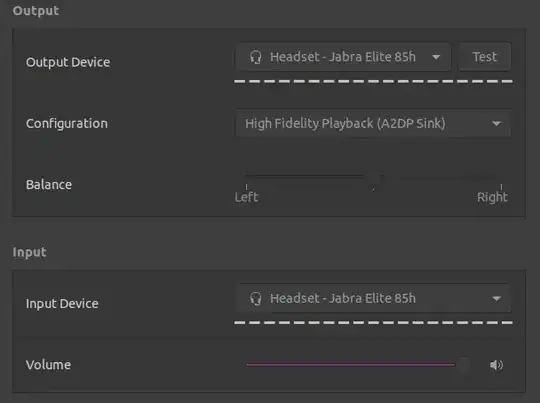Image resolution: width=540 pixels, height=403 pixels.
Task: Click the headset icon in Input Device selector
Action: pyautogui.click(x=256, y=299)
